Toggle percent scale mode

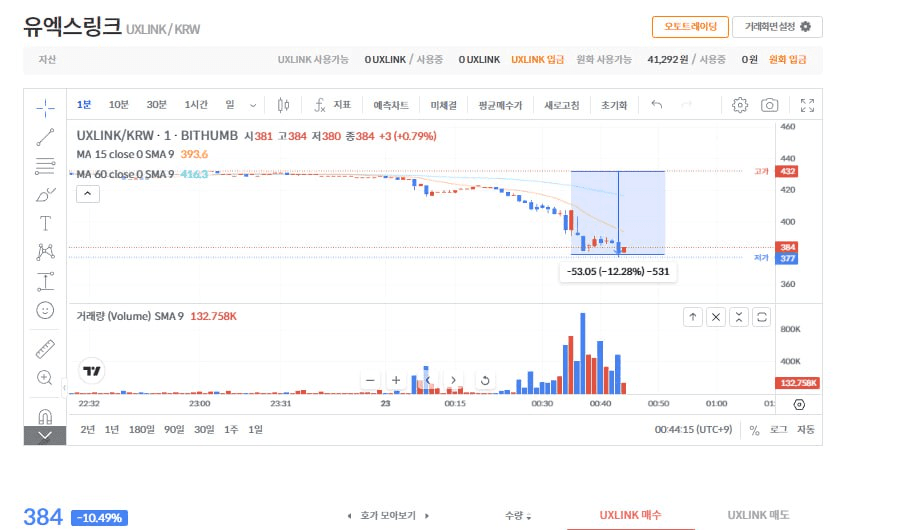pos(755,430)
